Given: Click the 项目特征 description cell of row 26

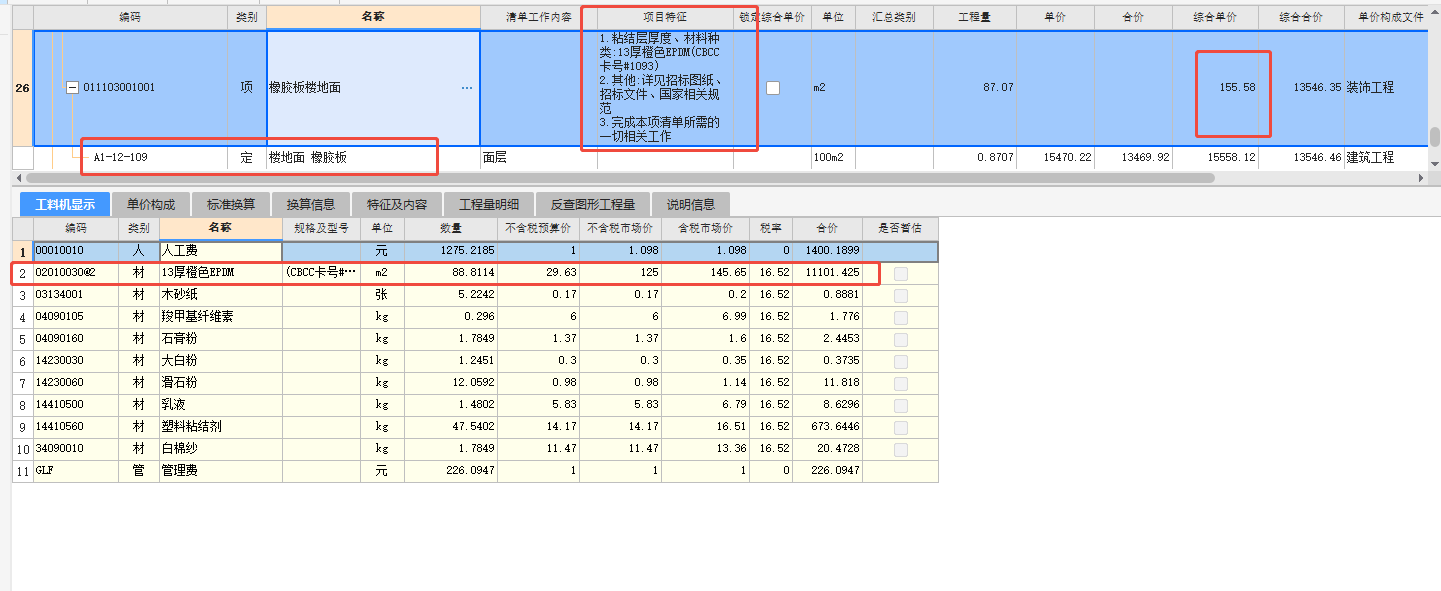Looking at the screenshot, I should (665, 88).
